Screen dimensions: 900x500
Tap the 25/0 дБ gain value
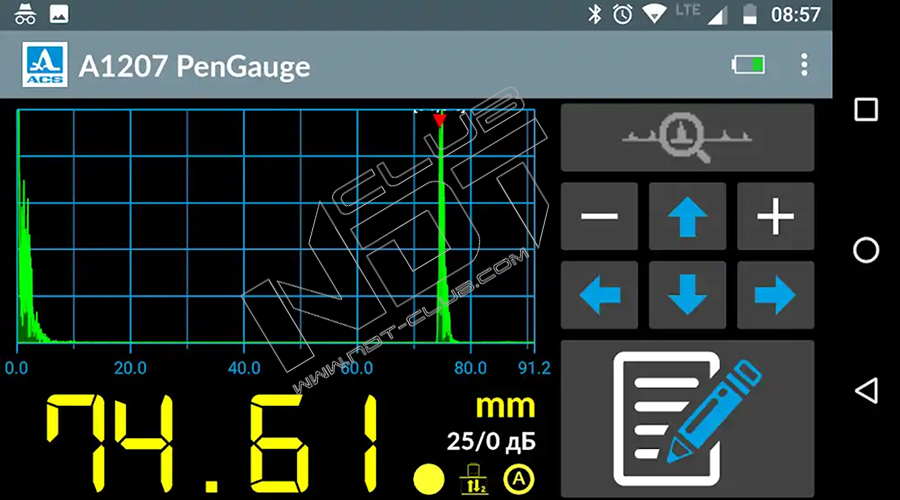(x=491, y=441)
